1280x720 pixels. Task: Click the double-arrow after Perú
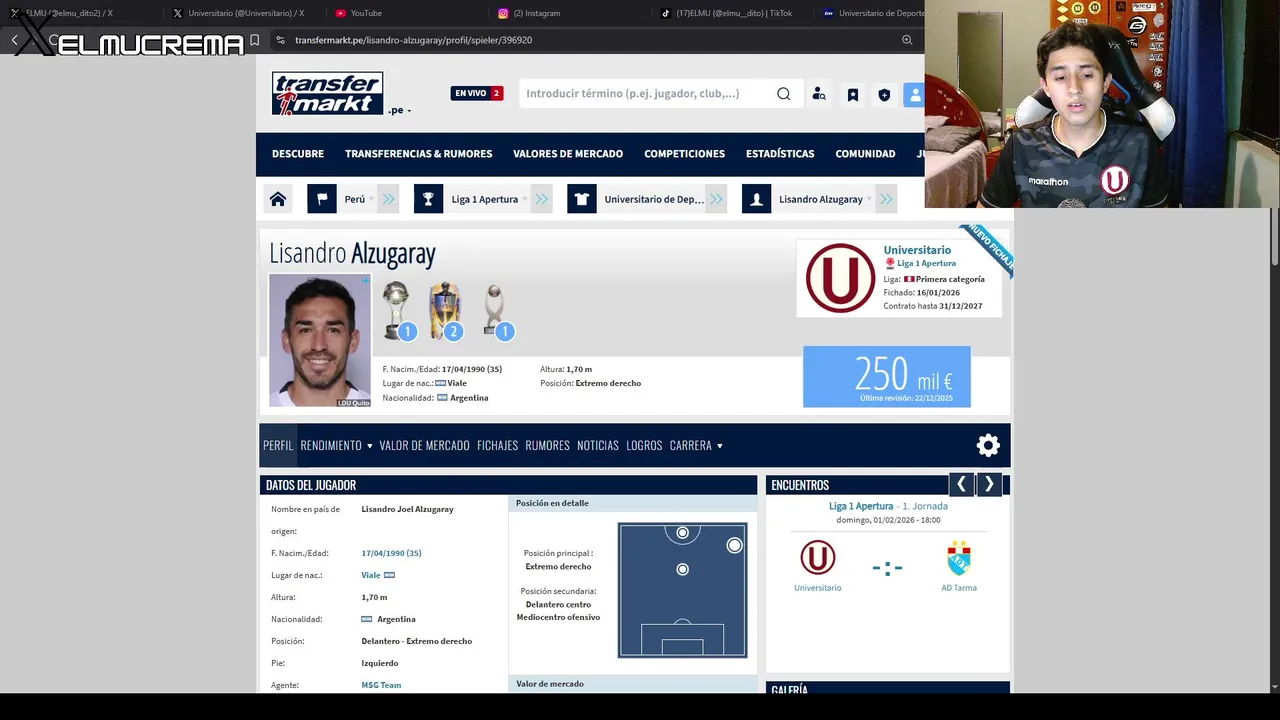pyautogui.click(x=389, y=199)
